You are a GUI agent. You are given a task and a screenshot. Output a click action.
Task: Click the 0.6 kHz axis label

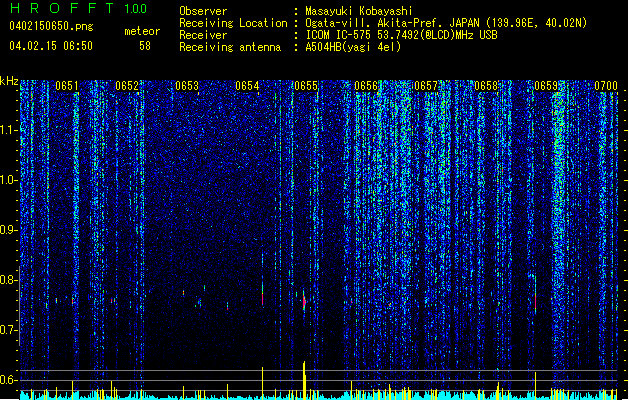(x=9, y=380)
